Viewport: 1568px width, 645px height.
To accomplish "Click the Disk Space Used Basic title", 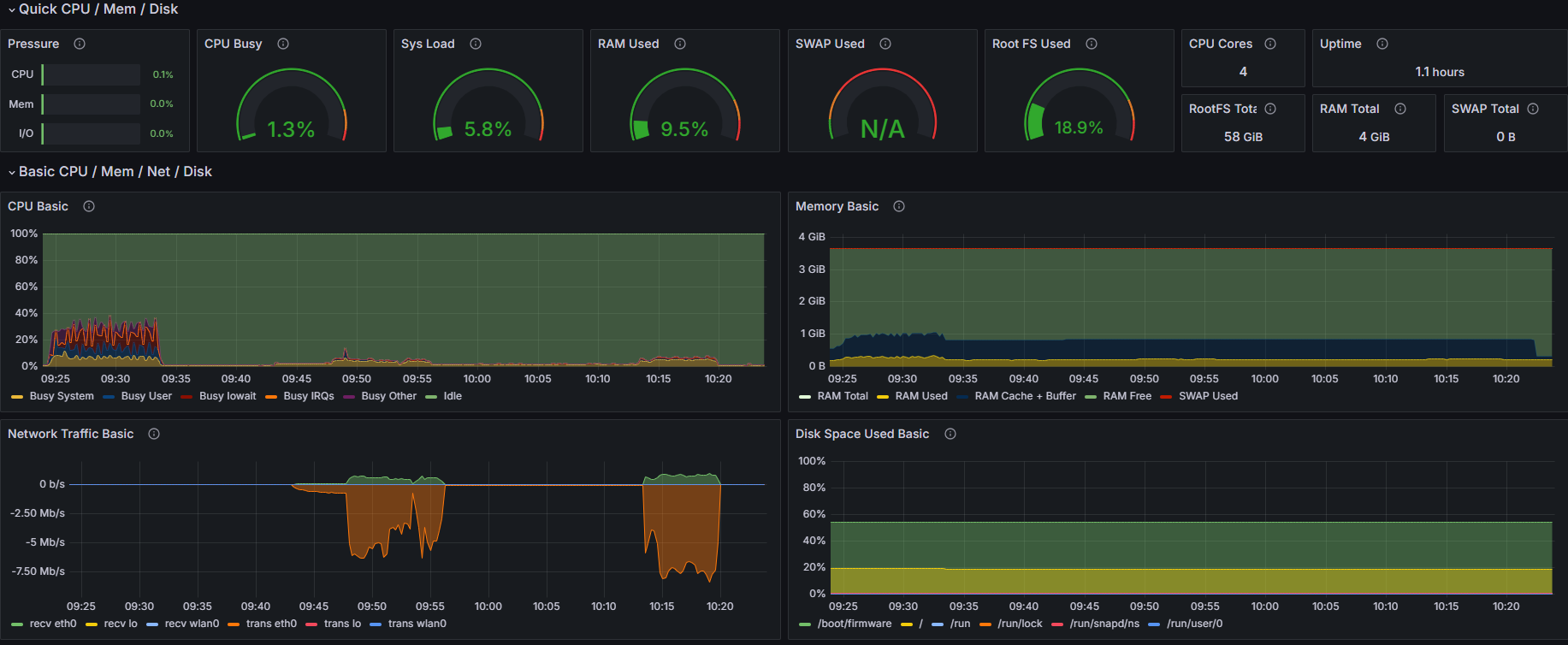I will (x=861, y=434).
